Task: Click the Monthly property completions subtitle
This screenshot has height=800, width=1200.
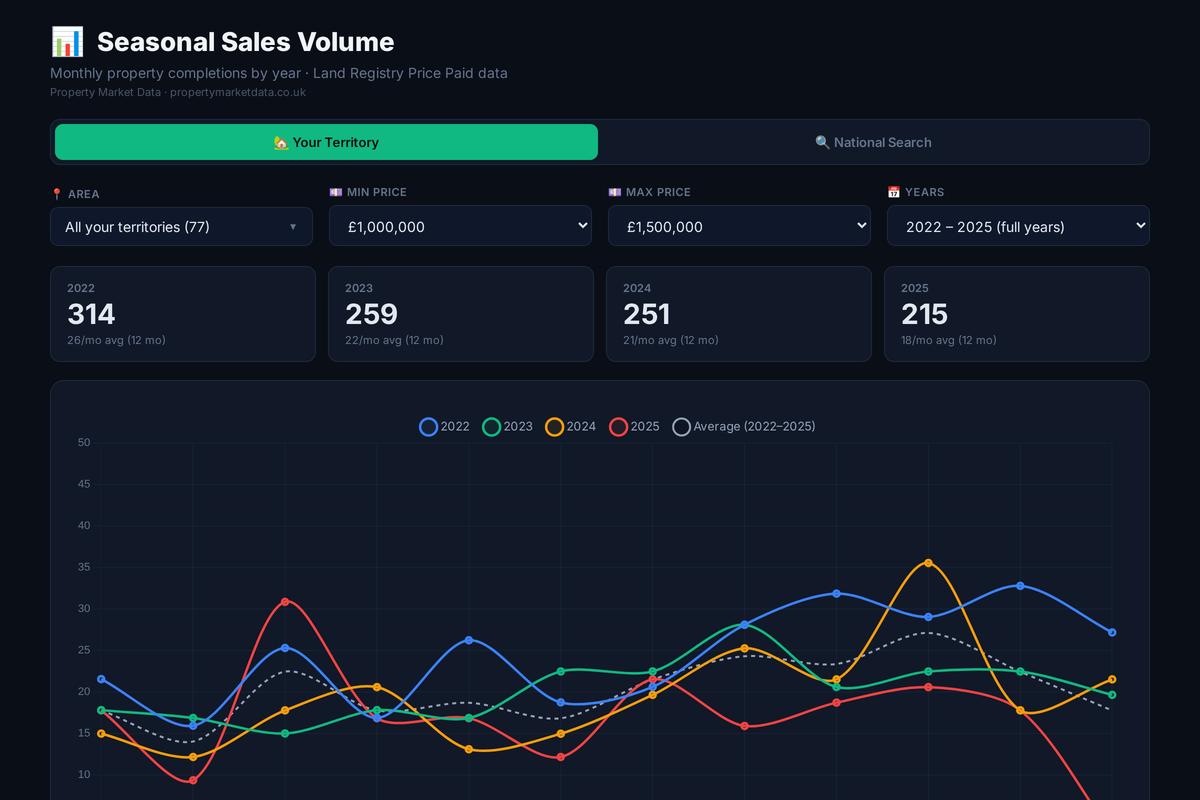Action: [x=279, y=73]
